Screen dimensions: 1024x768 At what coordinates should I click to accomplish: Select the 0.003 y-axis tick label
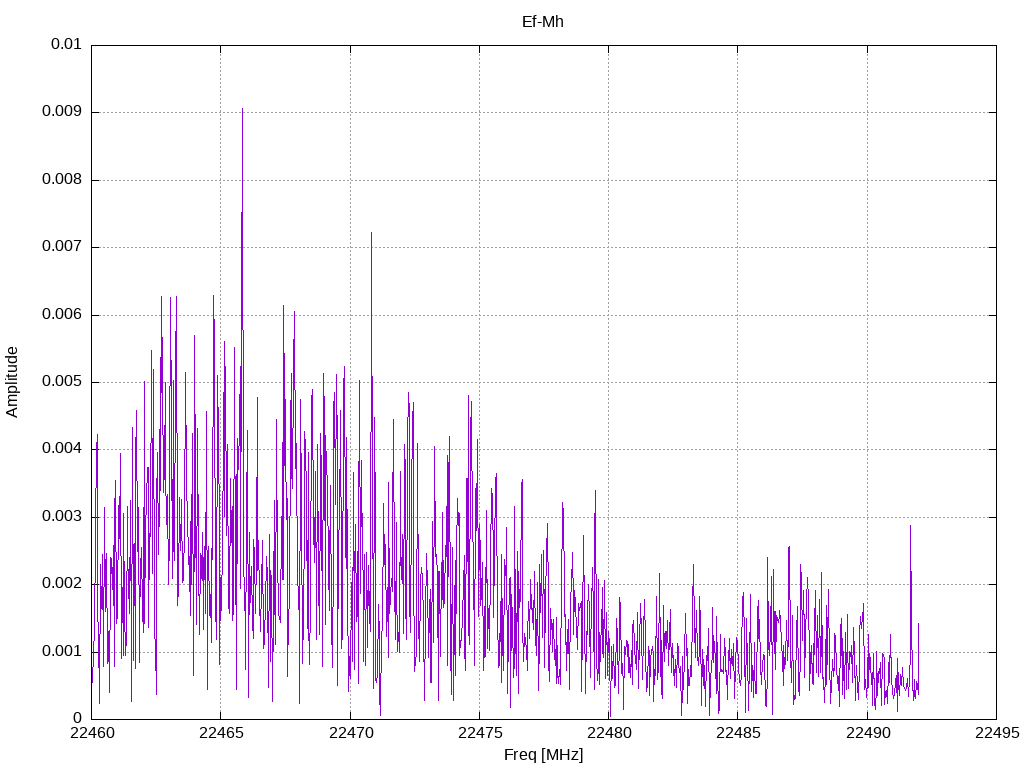[62, 517]
